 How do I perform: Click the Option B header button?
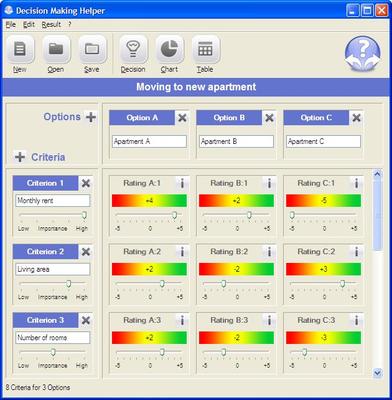click(x=229, y=118)
